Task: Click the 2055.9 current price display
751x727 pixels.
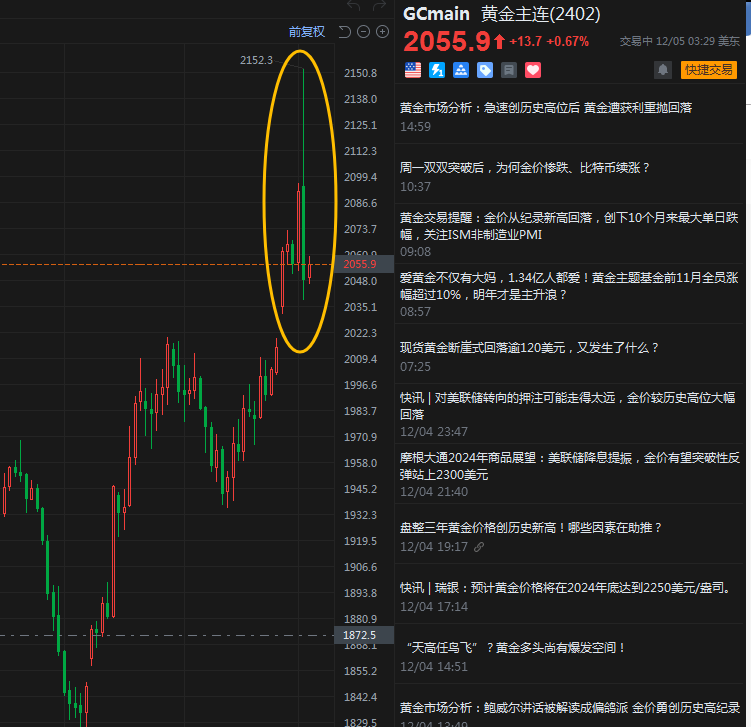Action: tap(447, 41)
